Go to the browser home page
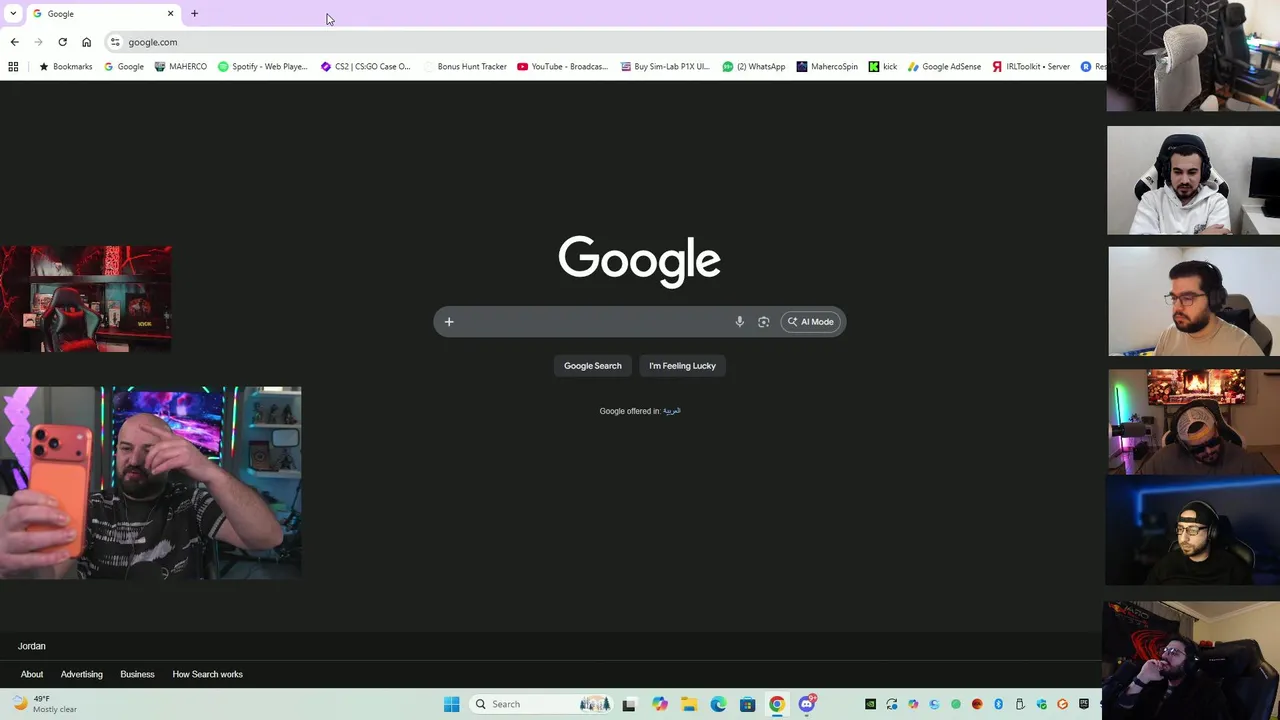Viewport: 1280px width, 720px height. click(86, 42)
